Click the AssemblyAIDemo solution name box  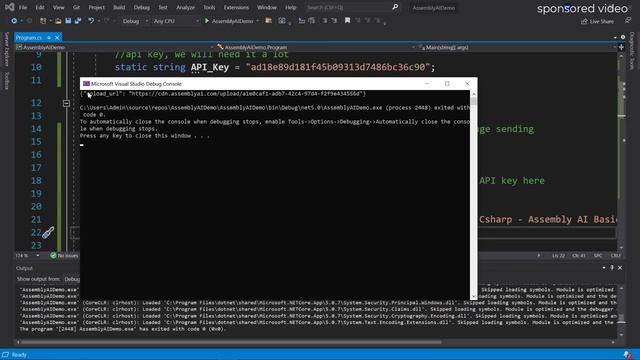point(433,8)
